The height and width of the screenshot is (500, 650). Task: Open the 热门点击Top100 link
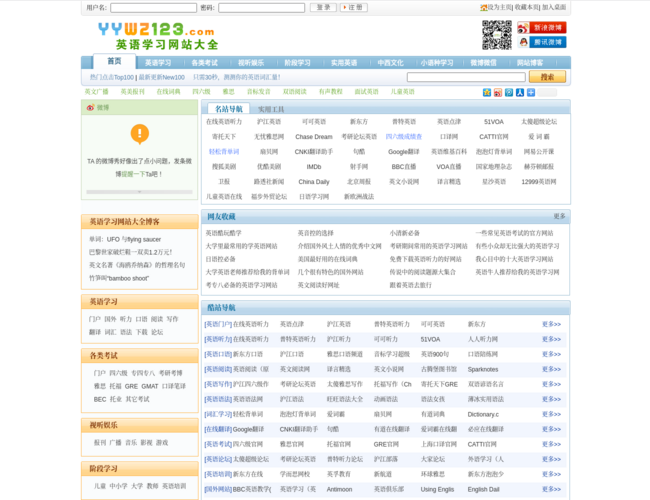pyautogui.click(x=112, y=78)
